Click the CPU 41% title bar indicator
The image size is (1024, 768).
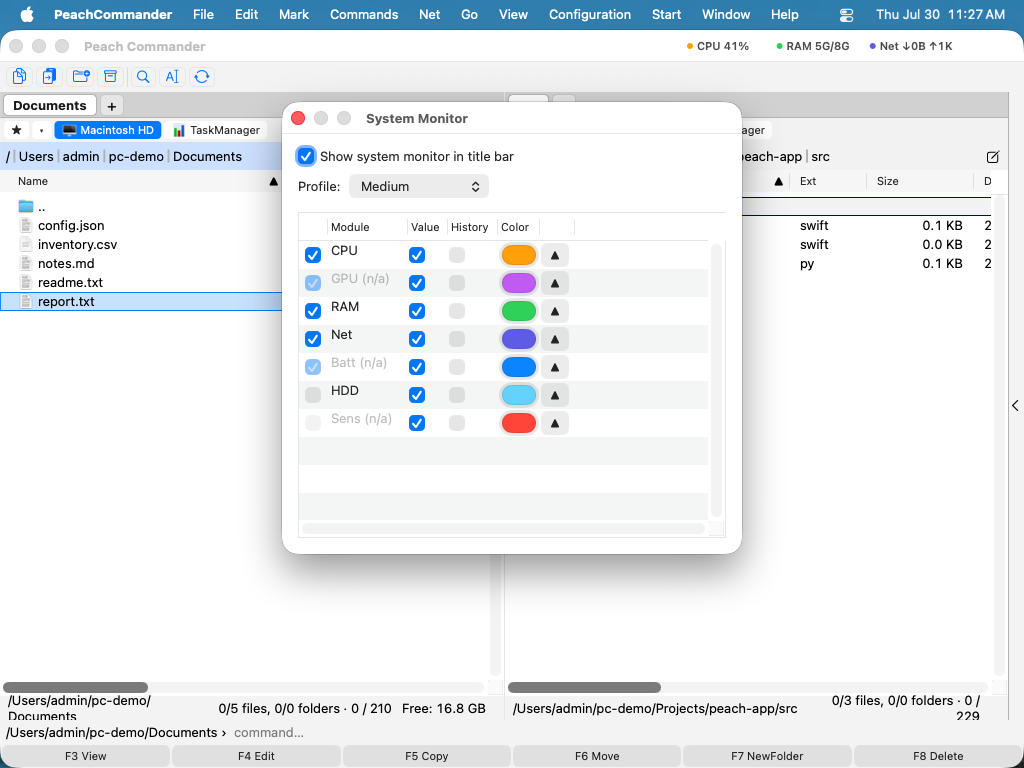718,46
